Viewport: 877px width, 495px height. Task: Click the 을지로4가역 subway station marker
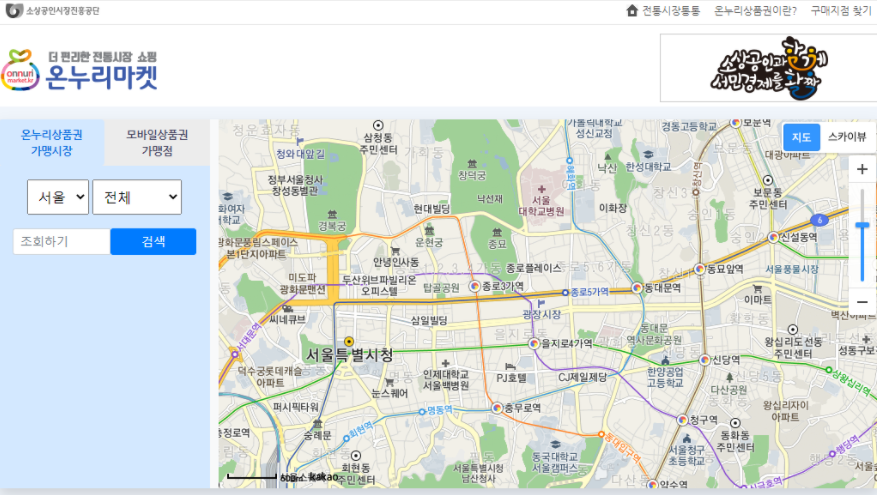coord(534,343)
